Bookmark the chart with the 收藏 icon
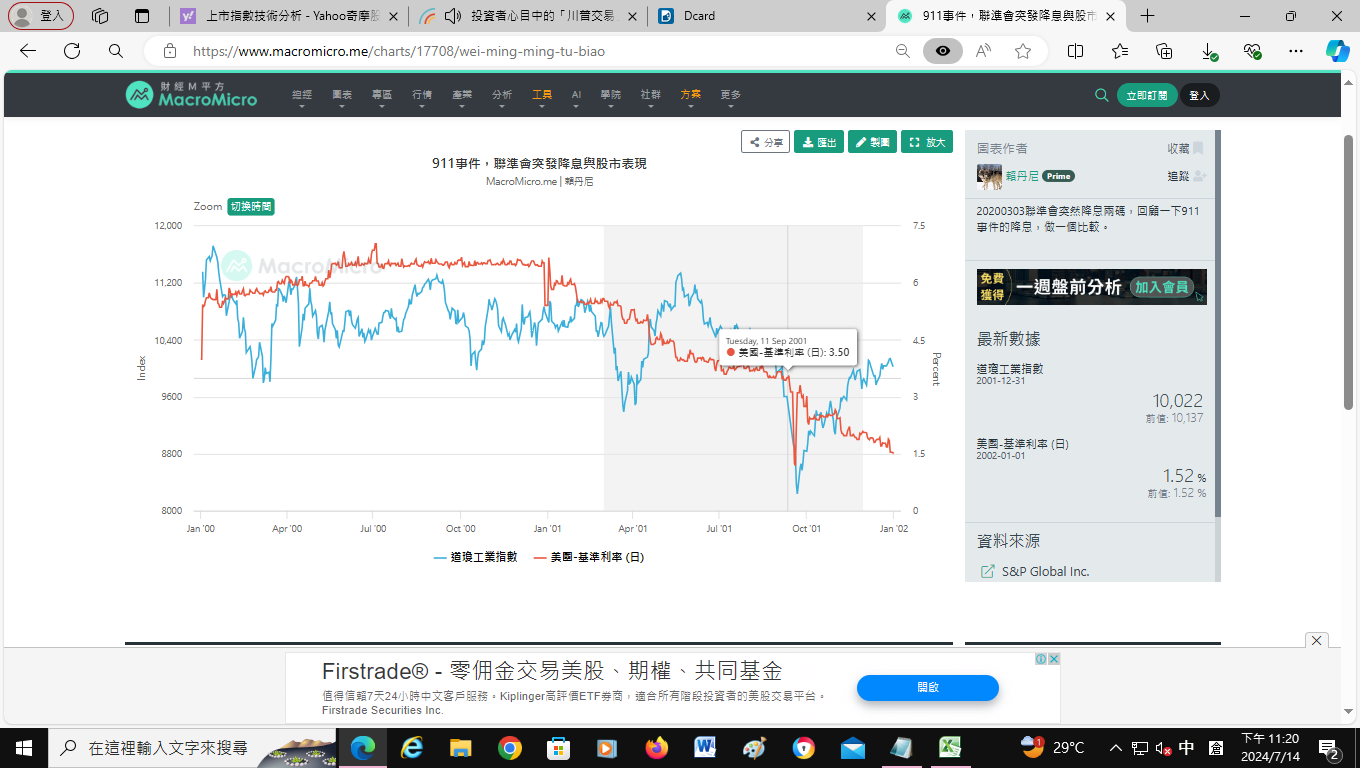 pos(1198,149)
